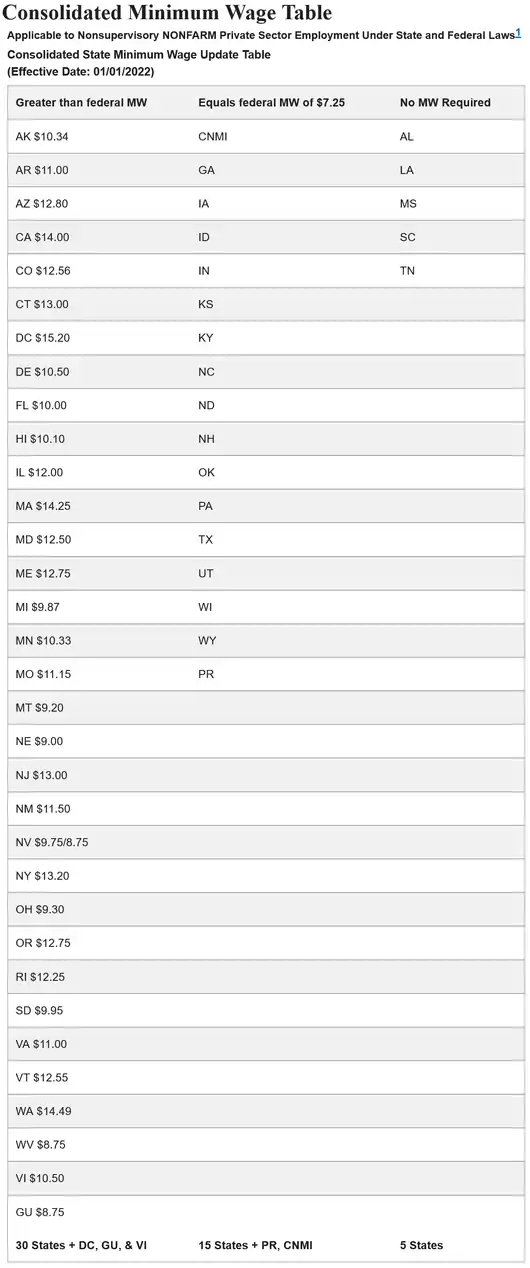The image size is (530, 1268).
Task: Select the CNMI cell
Action: pyautogui.click(x=213, y=137)
